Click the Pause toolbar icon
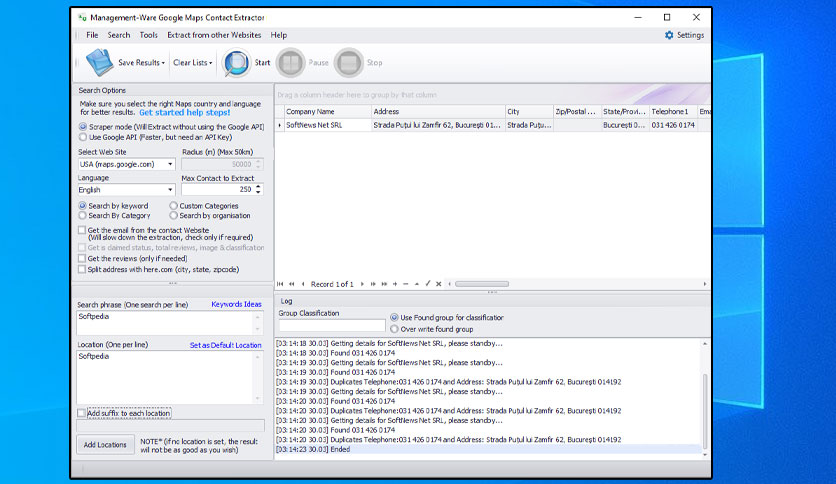The width and height of the screenshot is (836, 484). click(291, 63)
